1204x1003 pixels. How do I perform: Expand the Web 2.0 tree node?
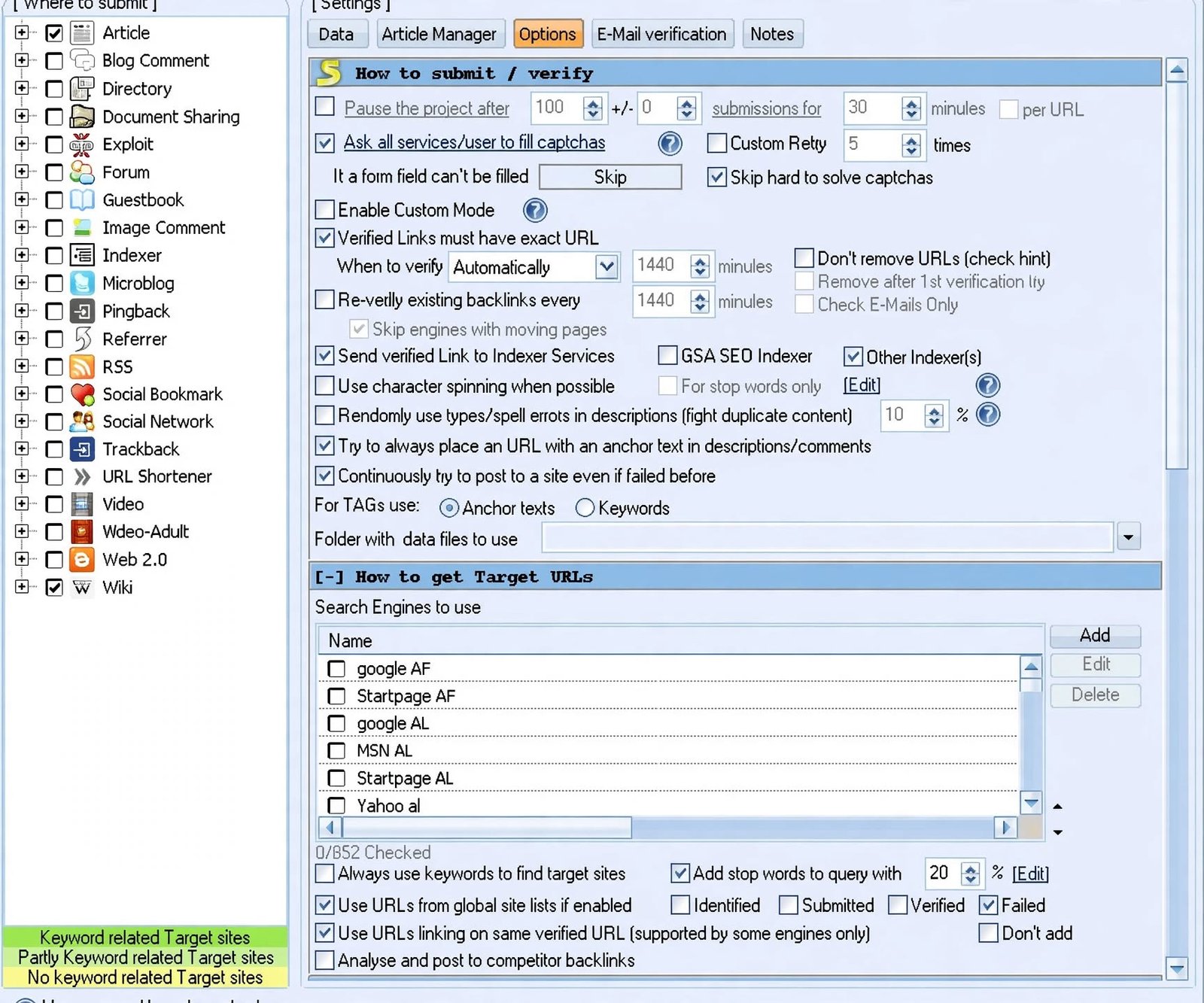21,559
